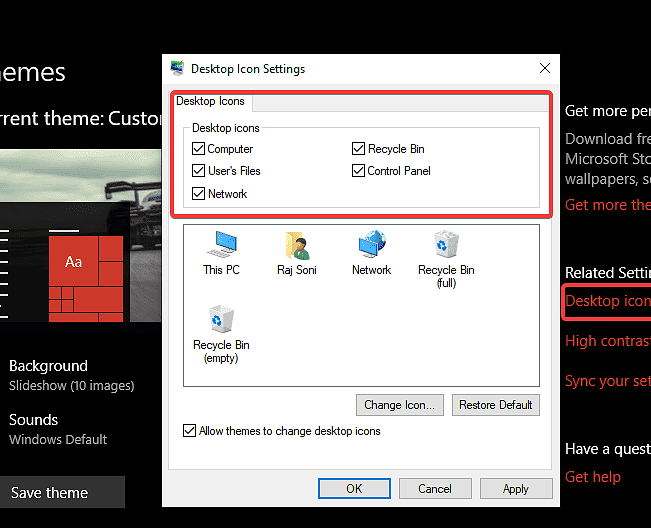651x528 pixels.
Task: Open the Desktop Icons tab
Action: [210, 101]
